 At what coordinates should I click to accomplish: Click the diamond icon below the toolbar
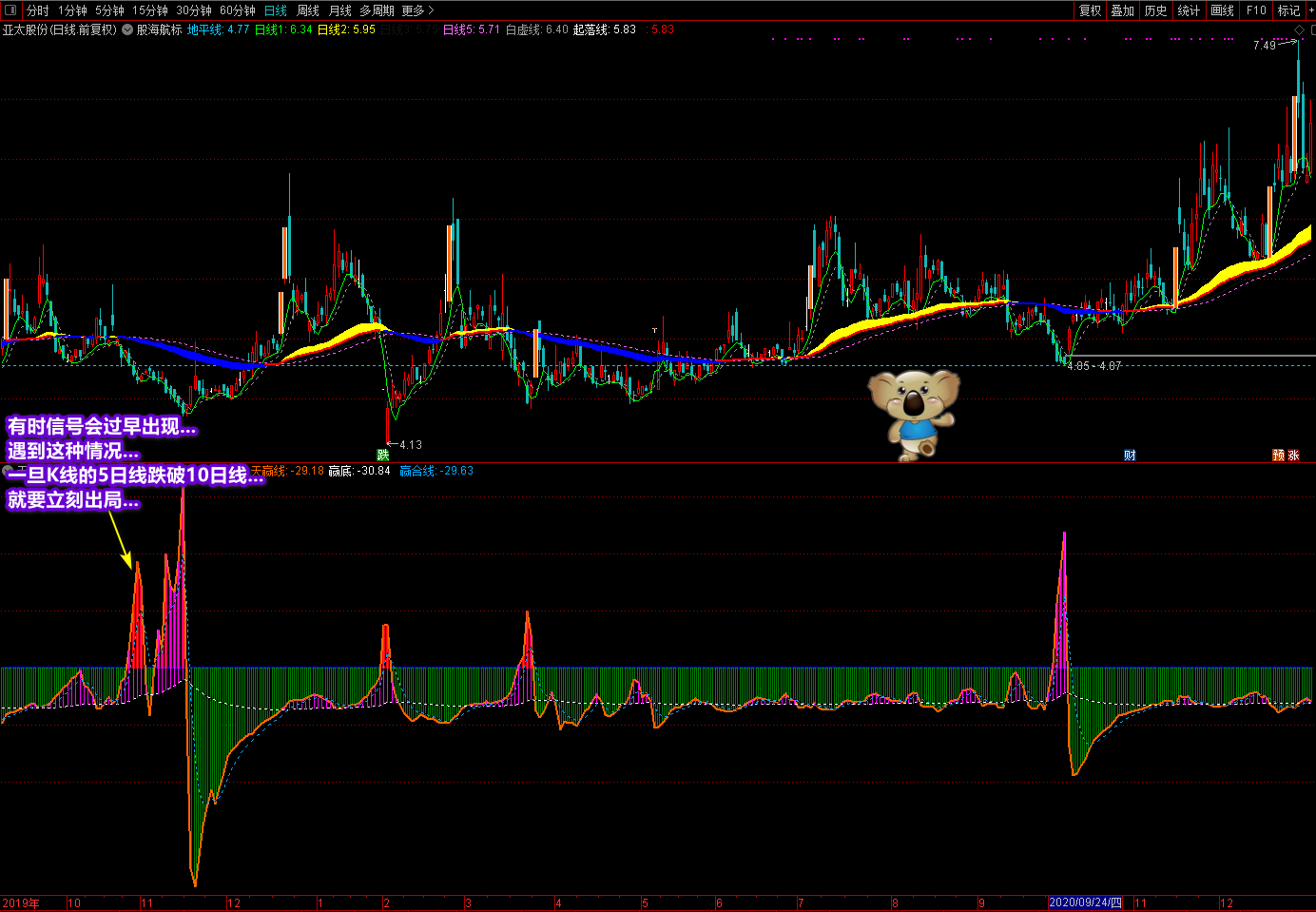[x=1300, y=30]
